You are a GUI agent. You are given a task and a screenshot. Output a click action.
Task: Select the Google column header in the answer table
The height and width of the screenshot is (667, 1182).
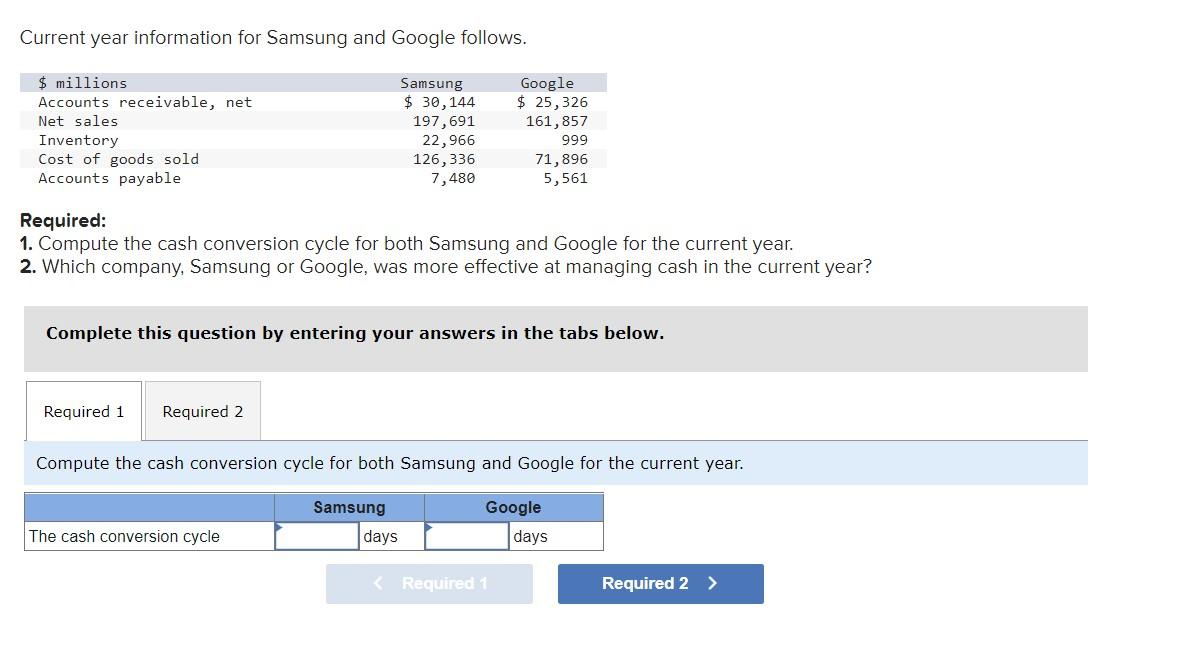coord(512,507)
